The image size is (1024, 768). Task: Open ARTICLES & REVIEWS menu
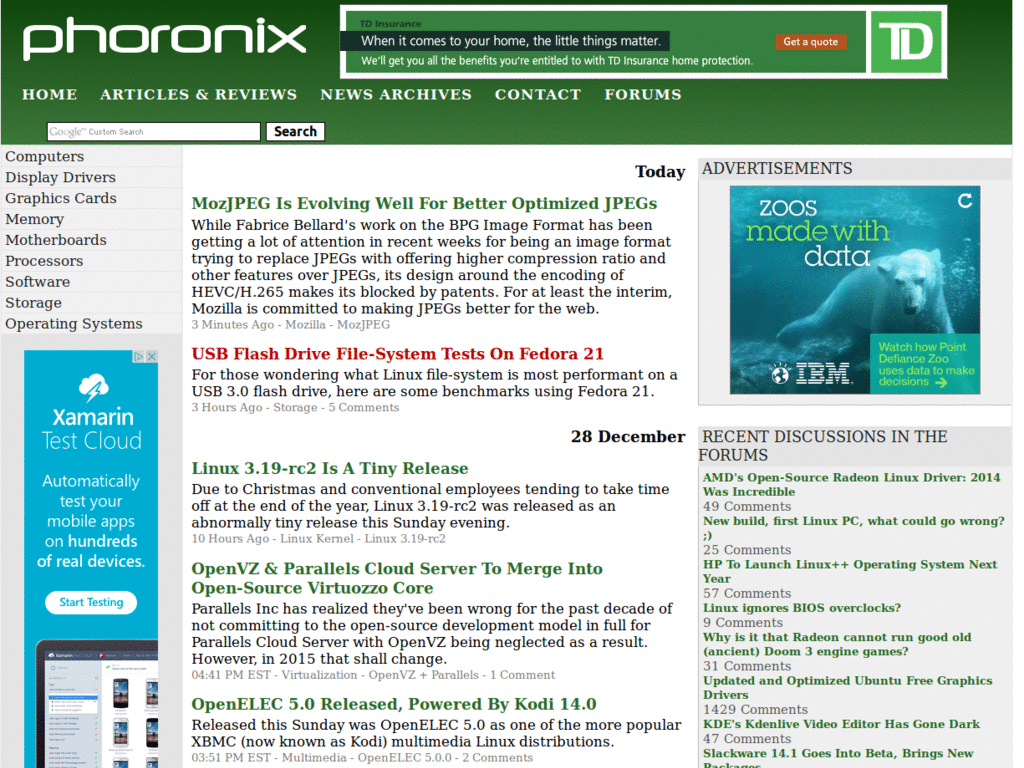199,95
